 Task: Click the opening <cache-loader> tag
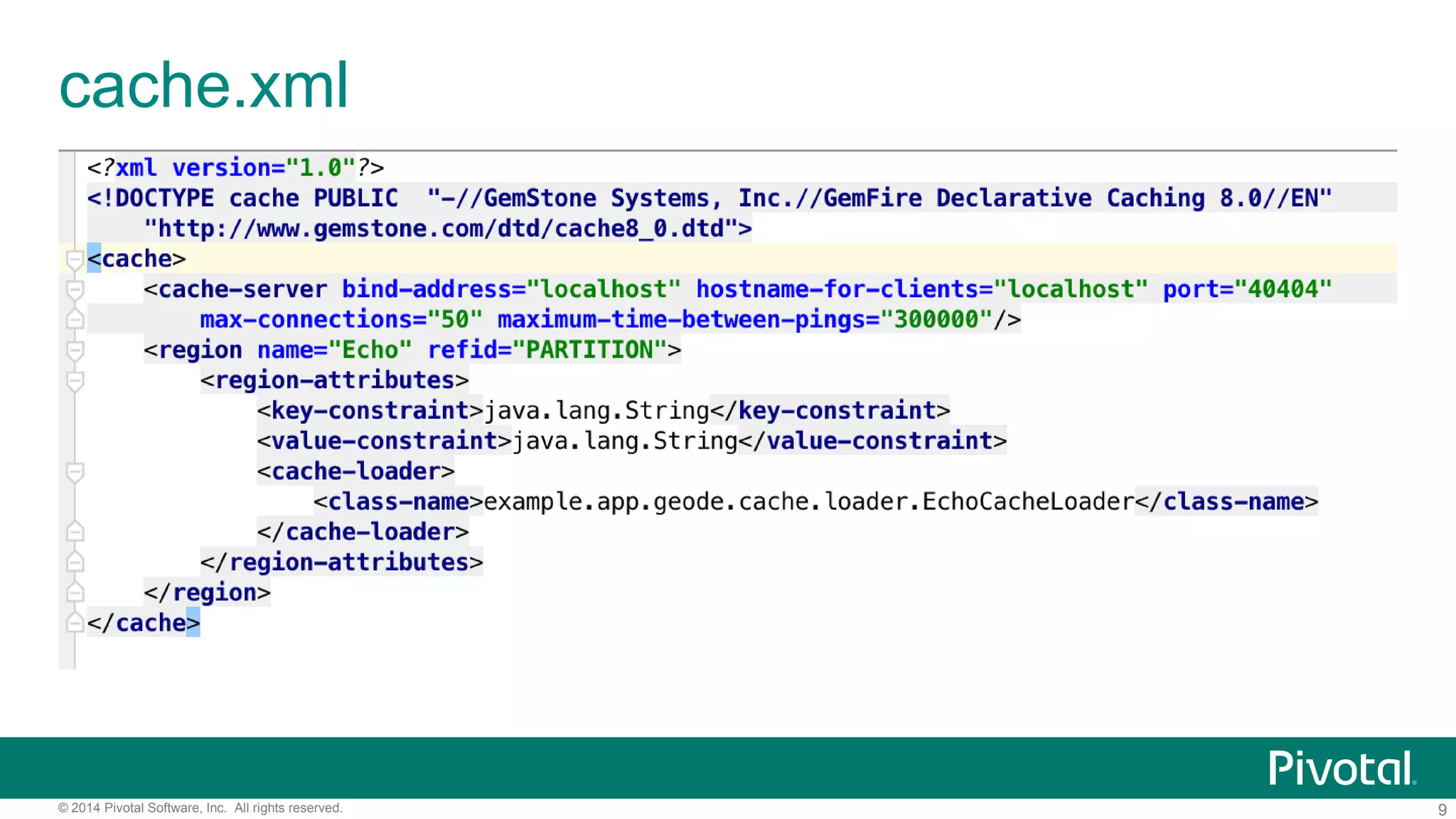point(355,471)
